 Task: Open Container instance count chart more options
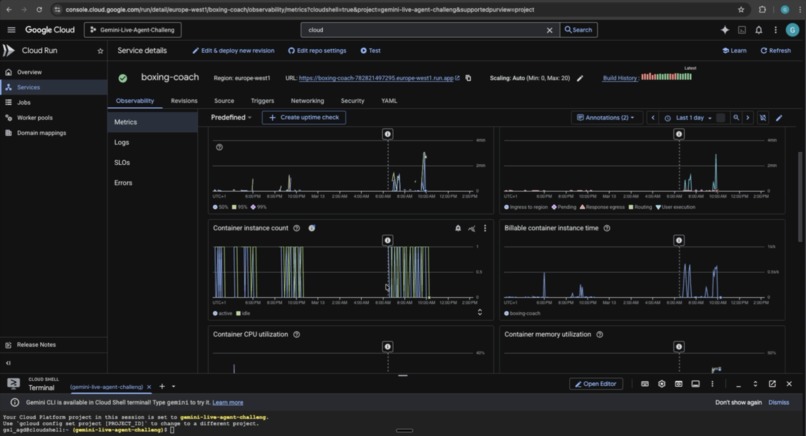(x=485, y=228)
